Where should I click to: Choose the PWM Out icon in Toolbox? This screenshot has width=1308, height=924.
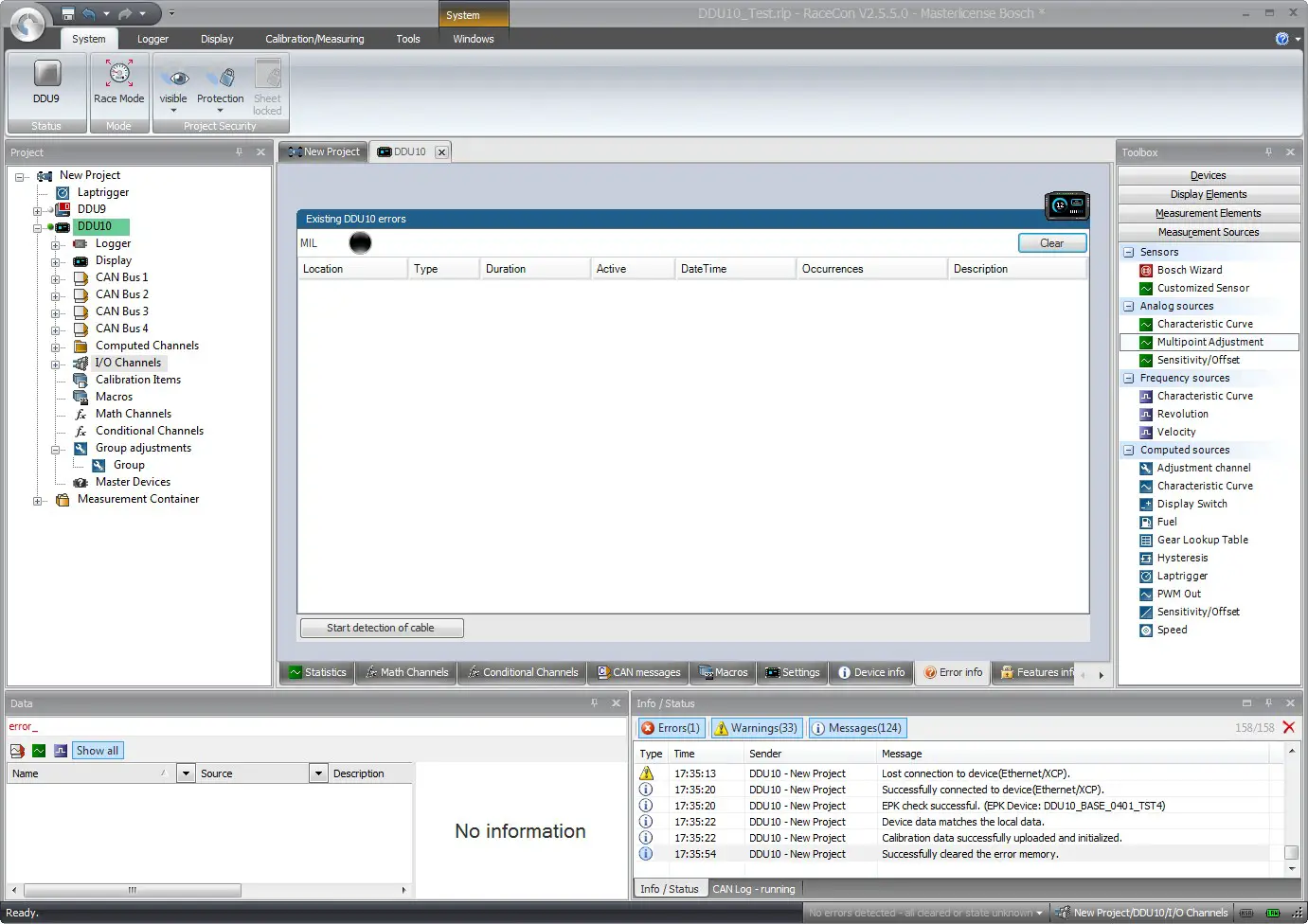point(1146,595)
